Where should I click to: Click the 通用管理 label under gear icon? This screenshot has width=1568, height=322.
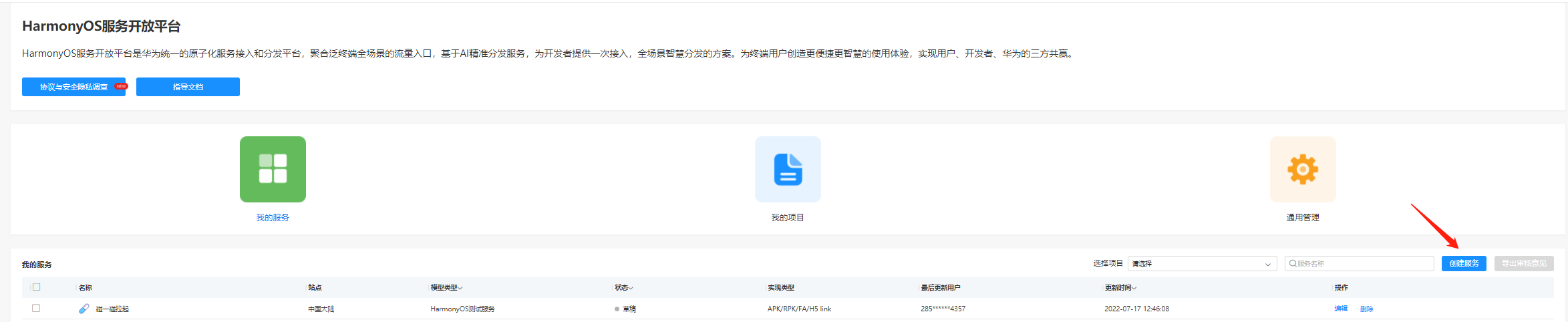[1303, 218]
